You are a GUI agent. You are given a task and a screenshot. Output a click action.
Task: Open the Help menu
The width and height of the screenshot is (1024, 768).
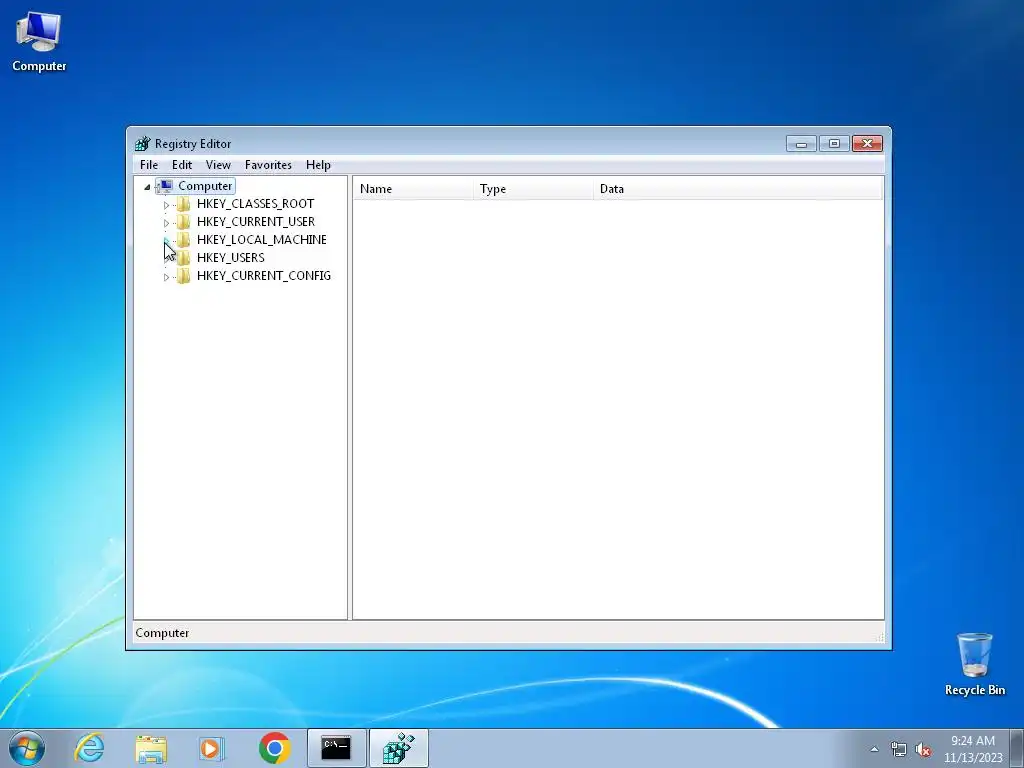[x=318, y=165]
